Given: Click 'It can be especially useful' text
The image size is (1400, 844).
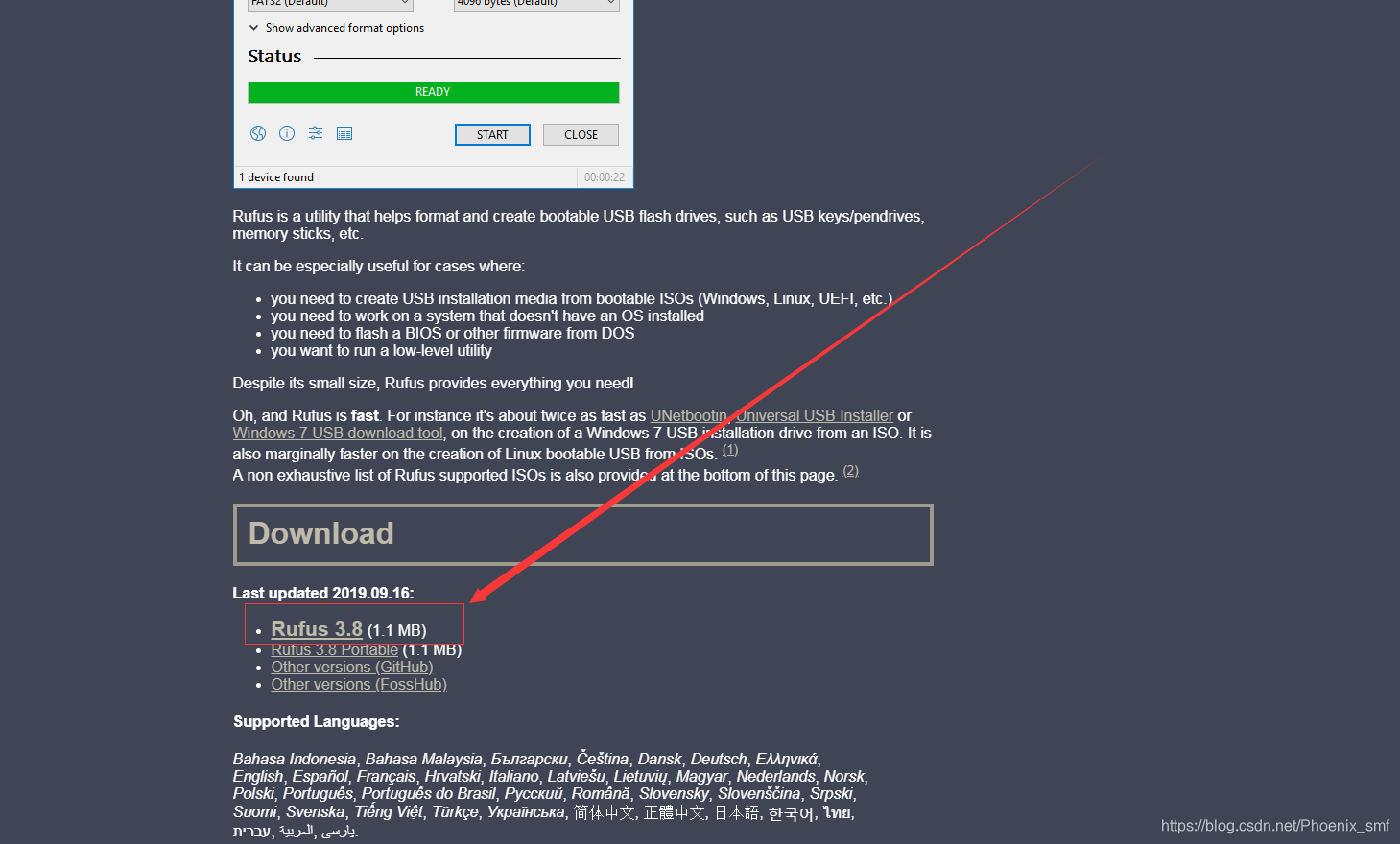Looking at the screenshot, I should coord(378,266).
